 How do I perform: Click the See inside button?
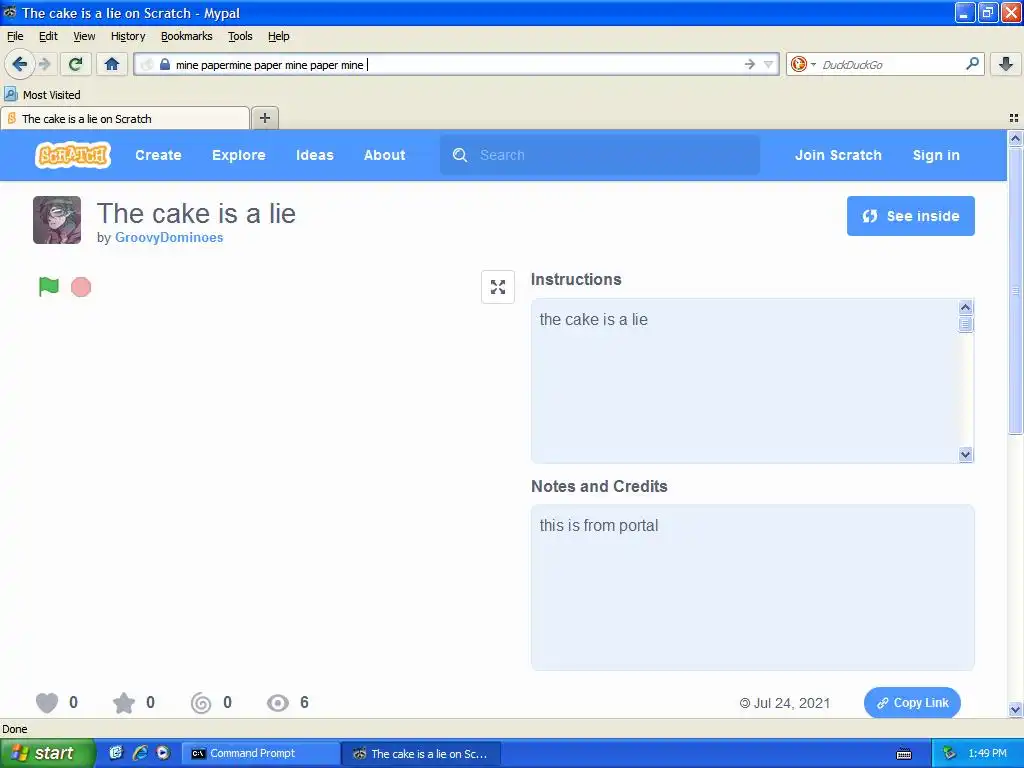[x=910, y=216]
